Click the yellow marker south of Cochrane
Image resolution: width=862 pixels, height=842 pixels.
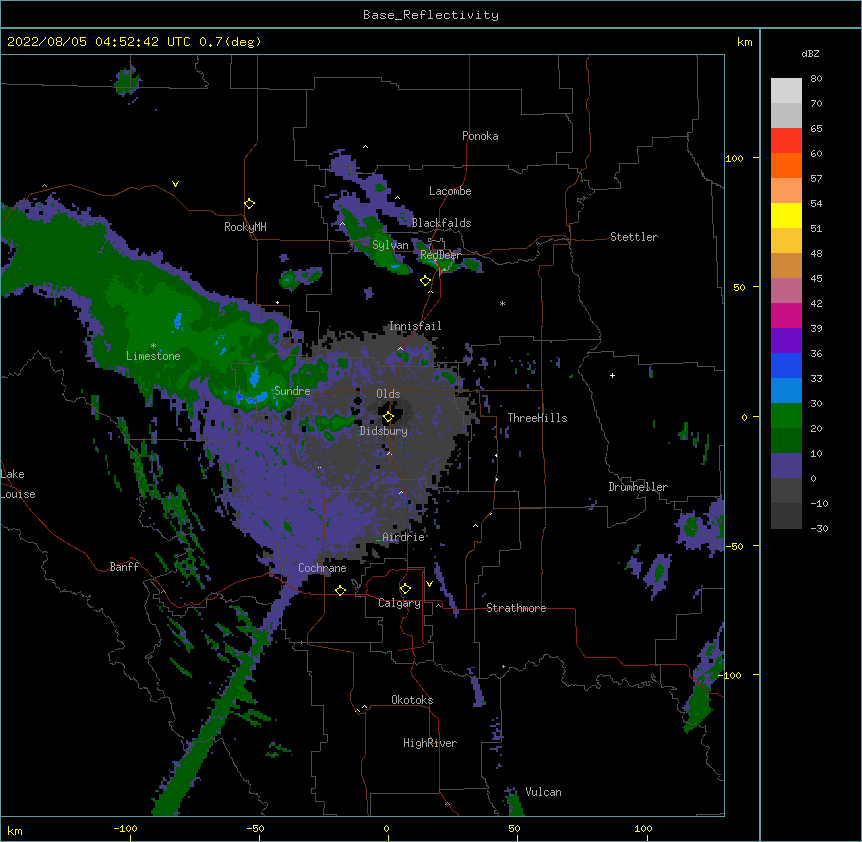pyautogui.click(x=340, y=590)
